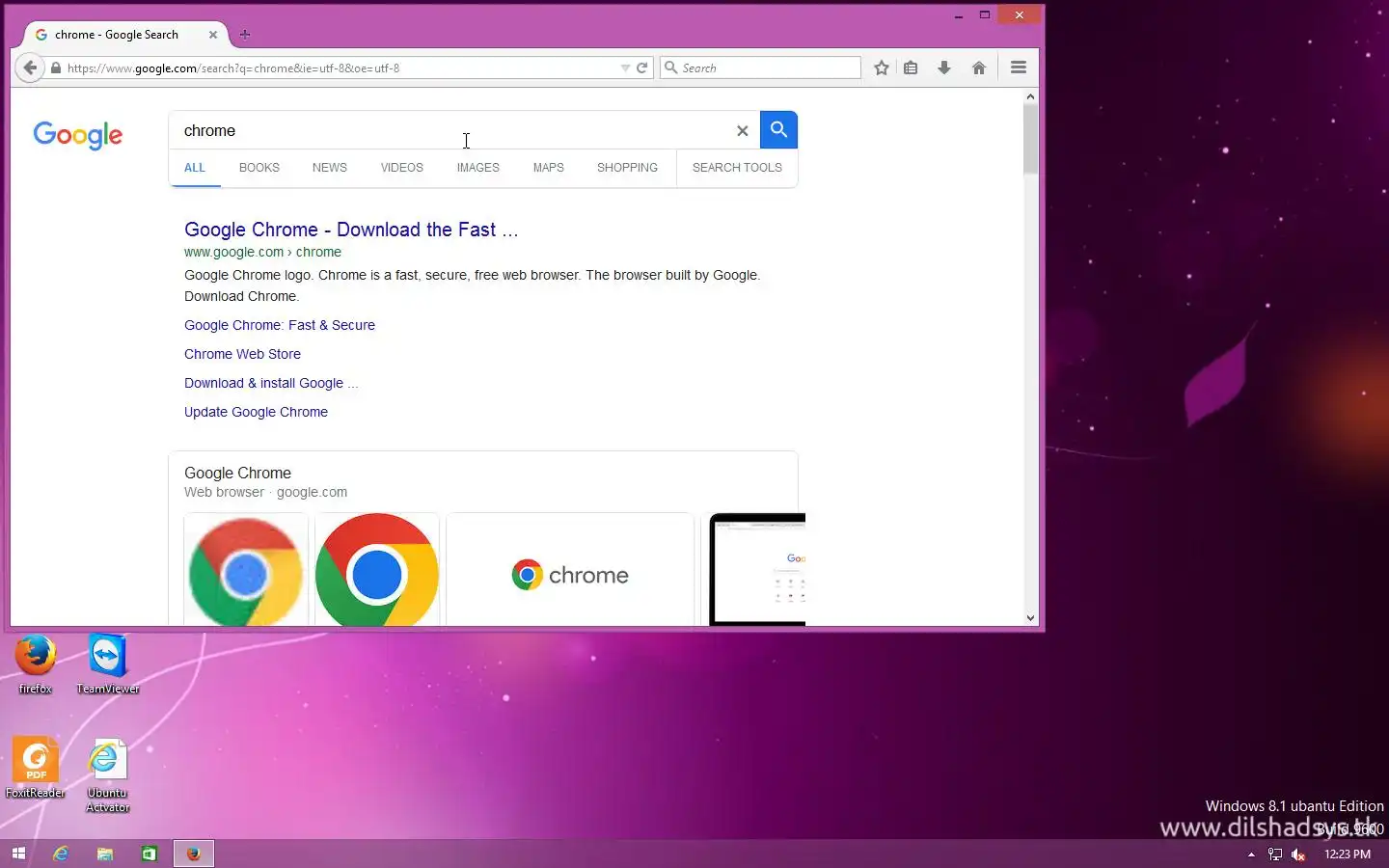Select the ALL results tab

point(195,168)
